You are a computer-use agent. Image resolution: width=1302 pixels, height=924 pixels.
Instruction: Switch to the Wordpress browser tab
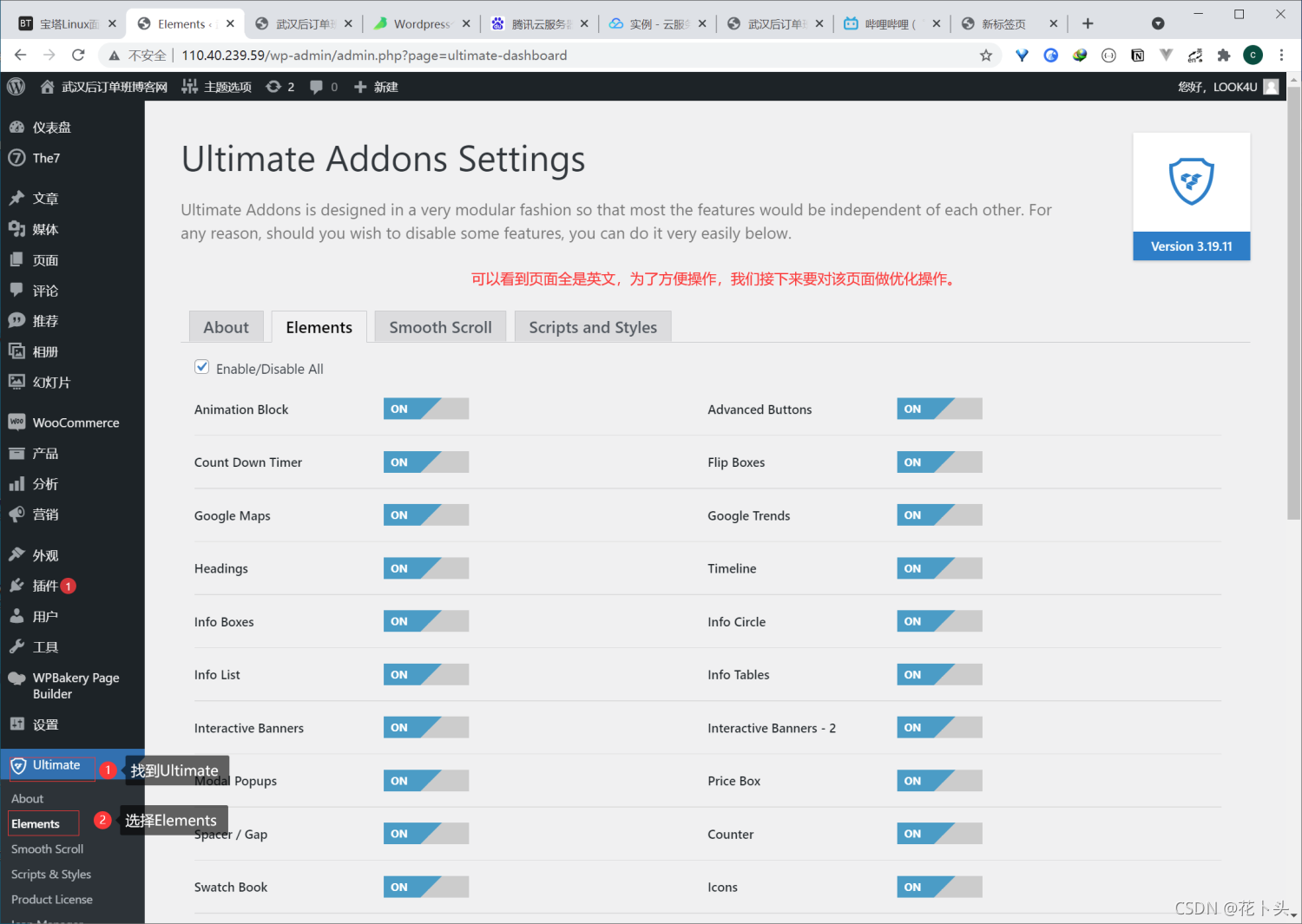pyautogui.click(x=422, y=23)
